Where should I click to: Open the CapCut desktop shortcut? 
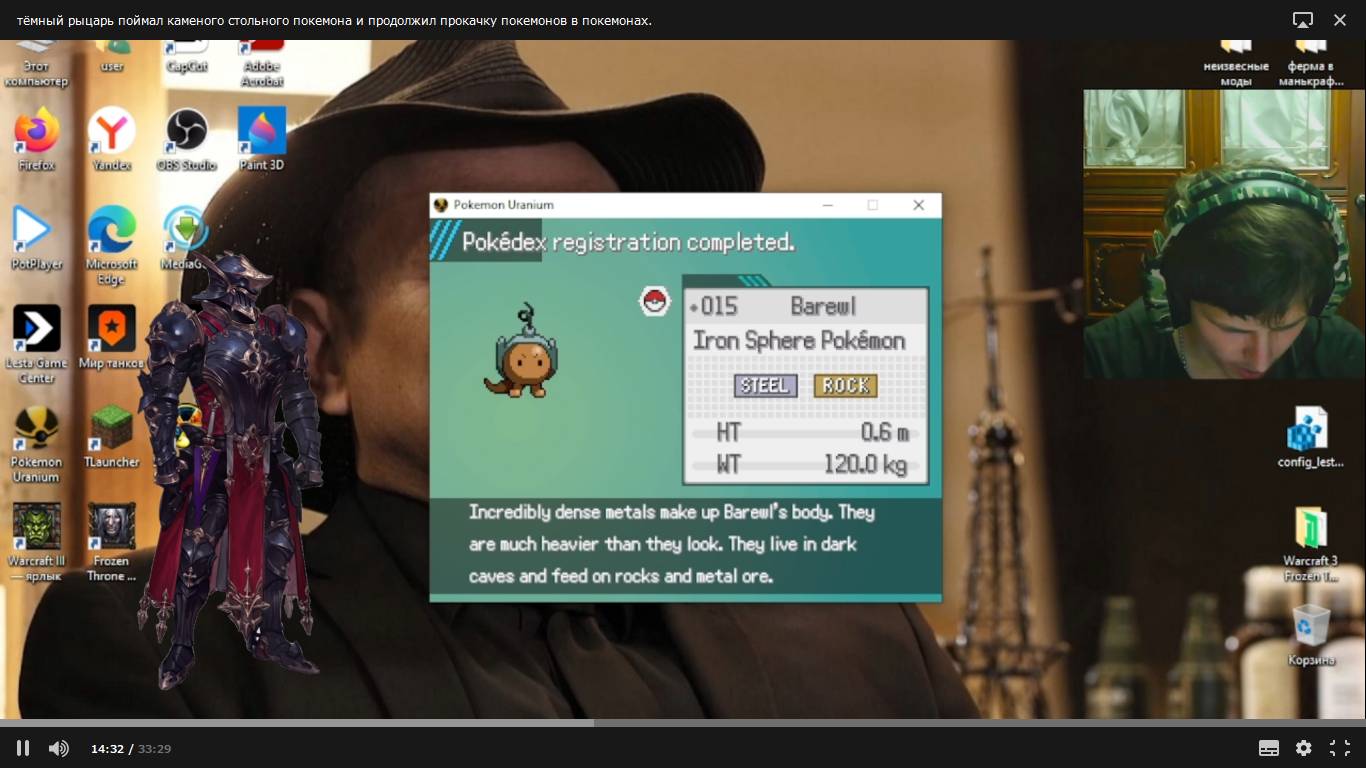pyautogui.click(x=186, y=56)
